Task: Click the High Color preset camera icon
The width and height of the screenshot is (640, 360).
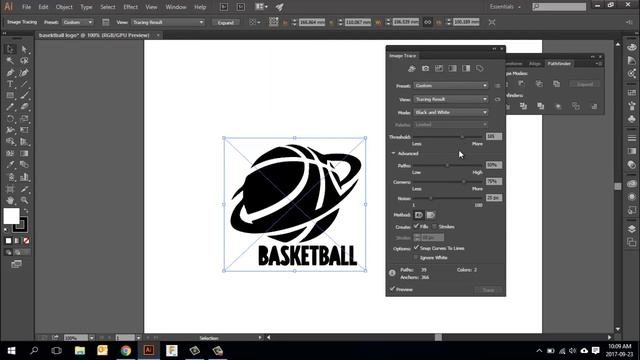Action: point(425,69)
